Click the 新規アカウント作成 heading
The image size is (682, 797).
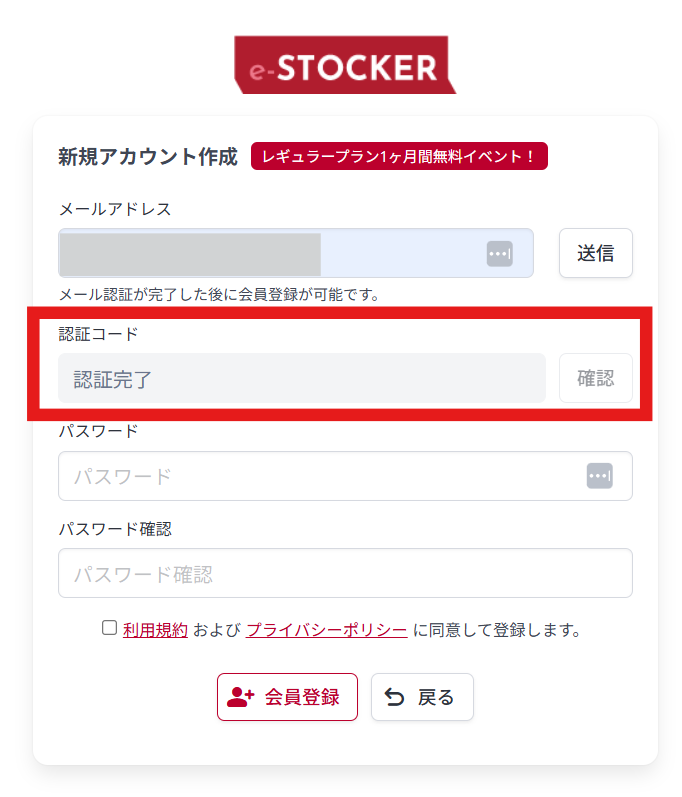click(148, 157)
